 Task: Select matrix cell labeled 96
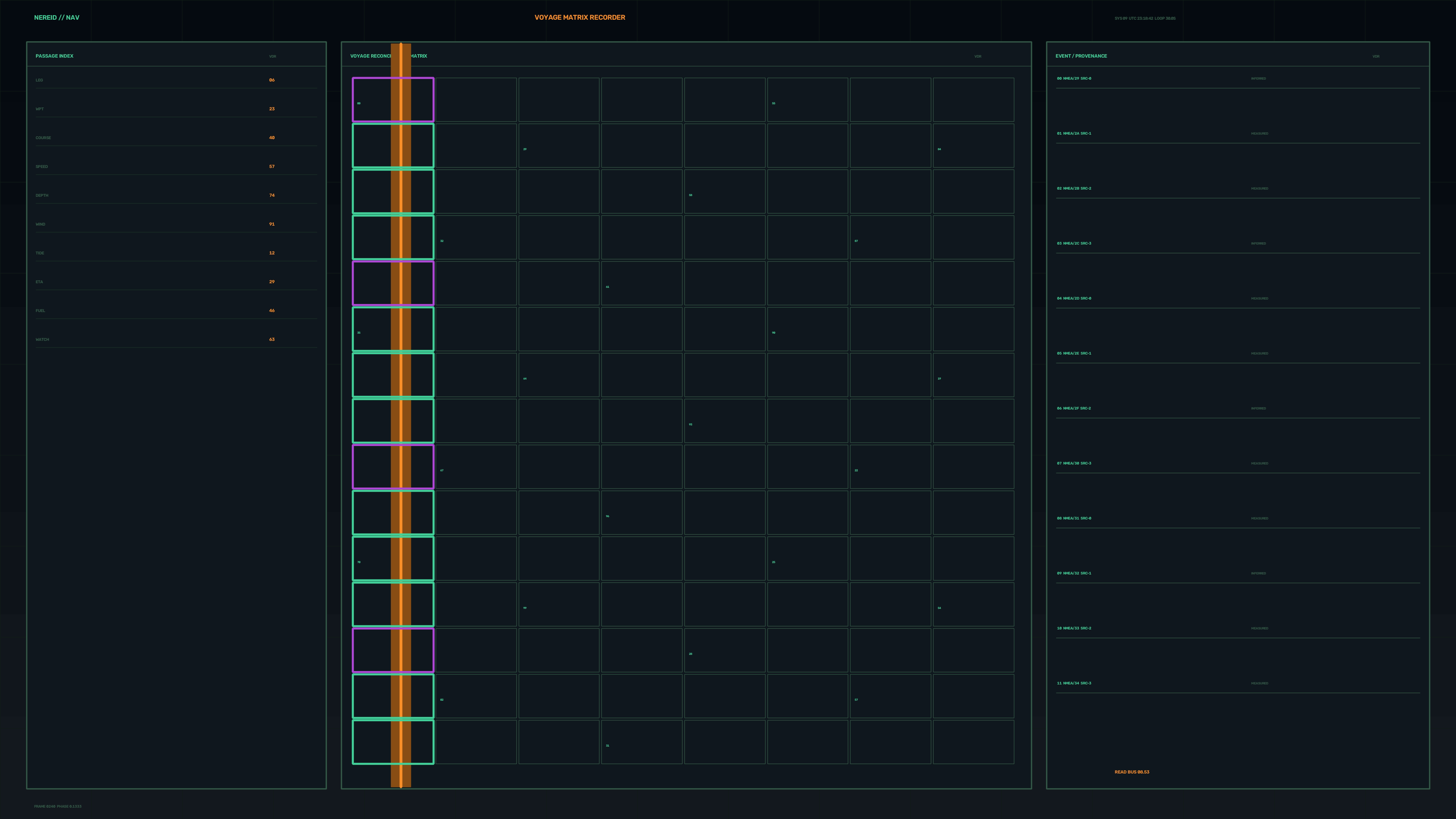(x=642, y=513)
